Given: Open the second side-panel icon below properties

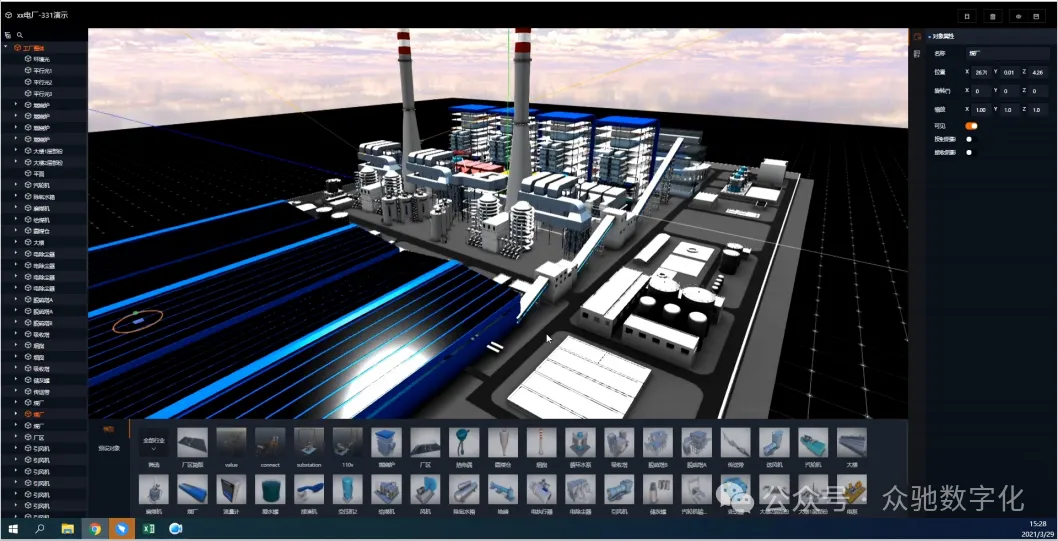Looking at the screenshot, I should point(917,55).
